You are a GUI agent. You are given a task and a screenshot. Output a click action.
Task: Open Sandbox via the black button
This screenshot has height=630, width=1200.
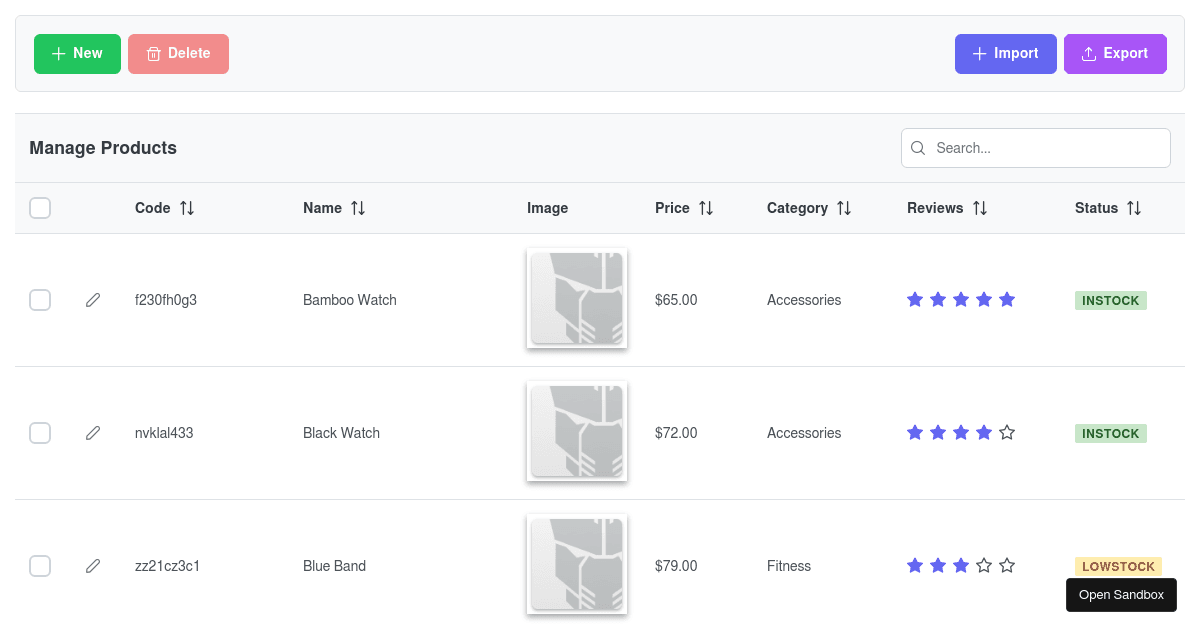click(1121, 595)
